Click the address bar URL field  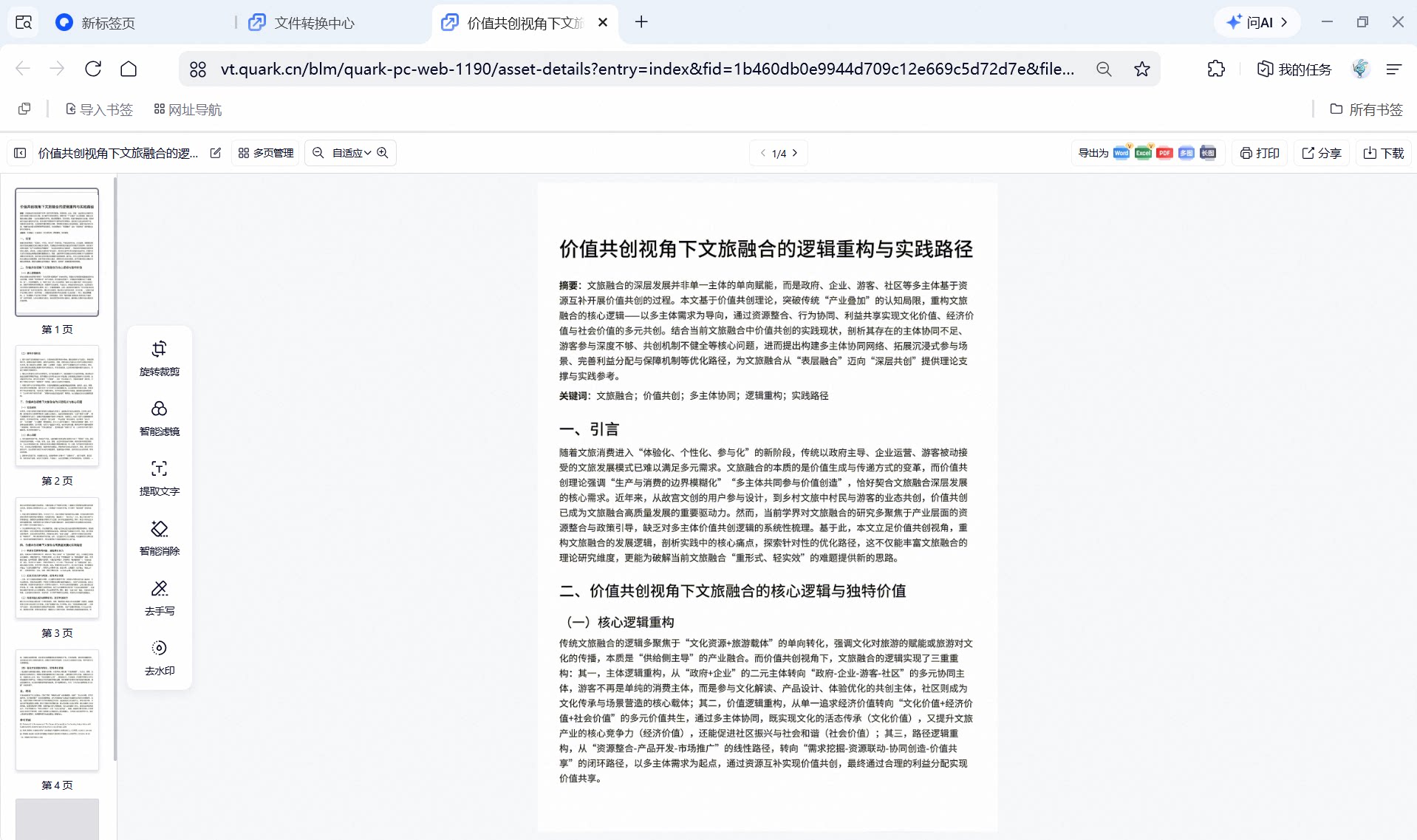[647, 69]
